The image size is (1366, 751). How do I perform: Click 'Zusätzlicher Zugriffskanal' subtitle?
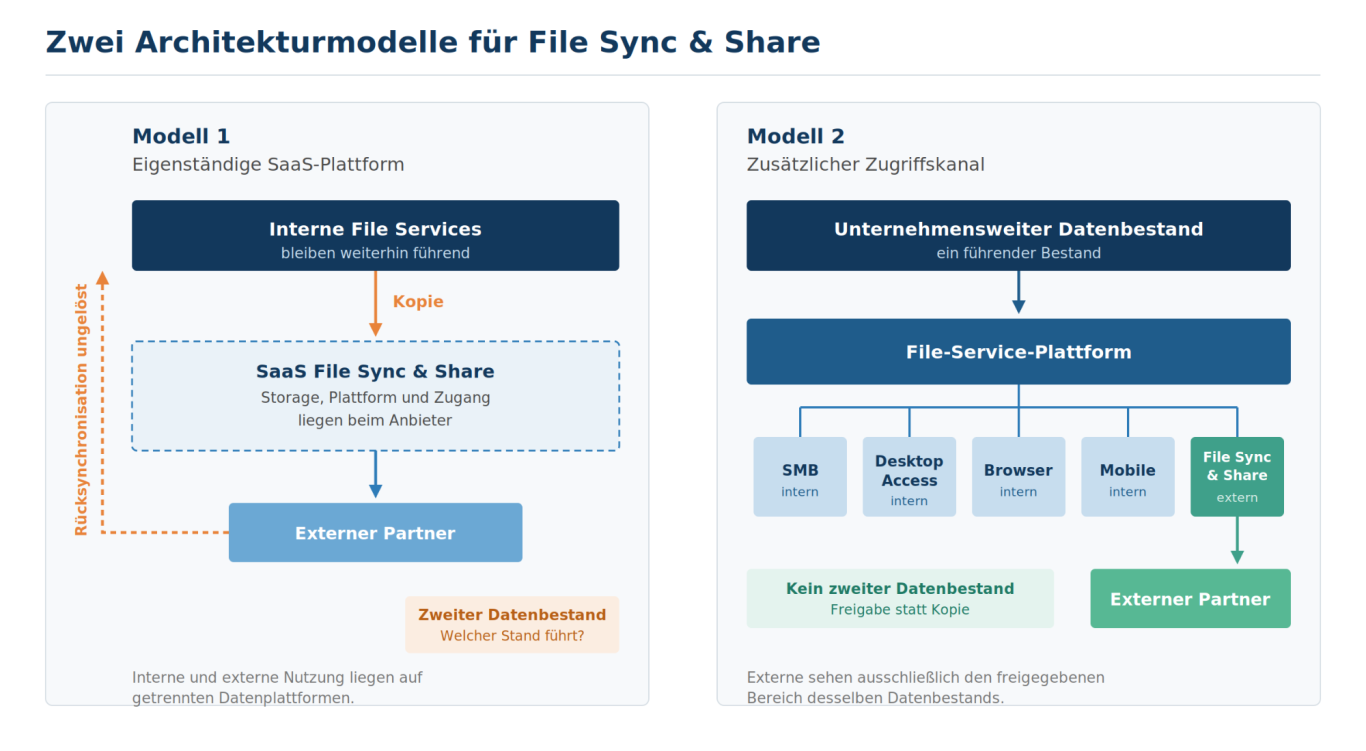coord(866,164)
